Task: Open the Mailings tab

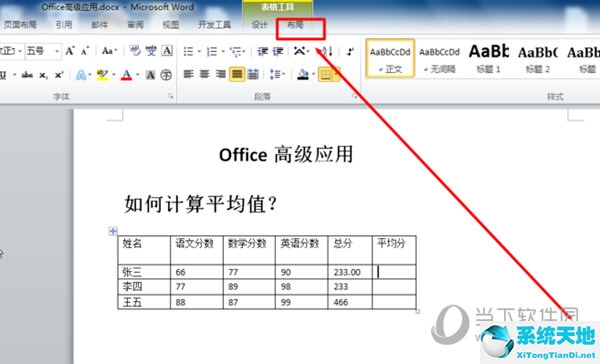Action: (99, 25)
